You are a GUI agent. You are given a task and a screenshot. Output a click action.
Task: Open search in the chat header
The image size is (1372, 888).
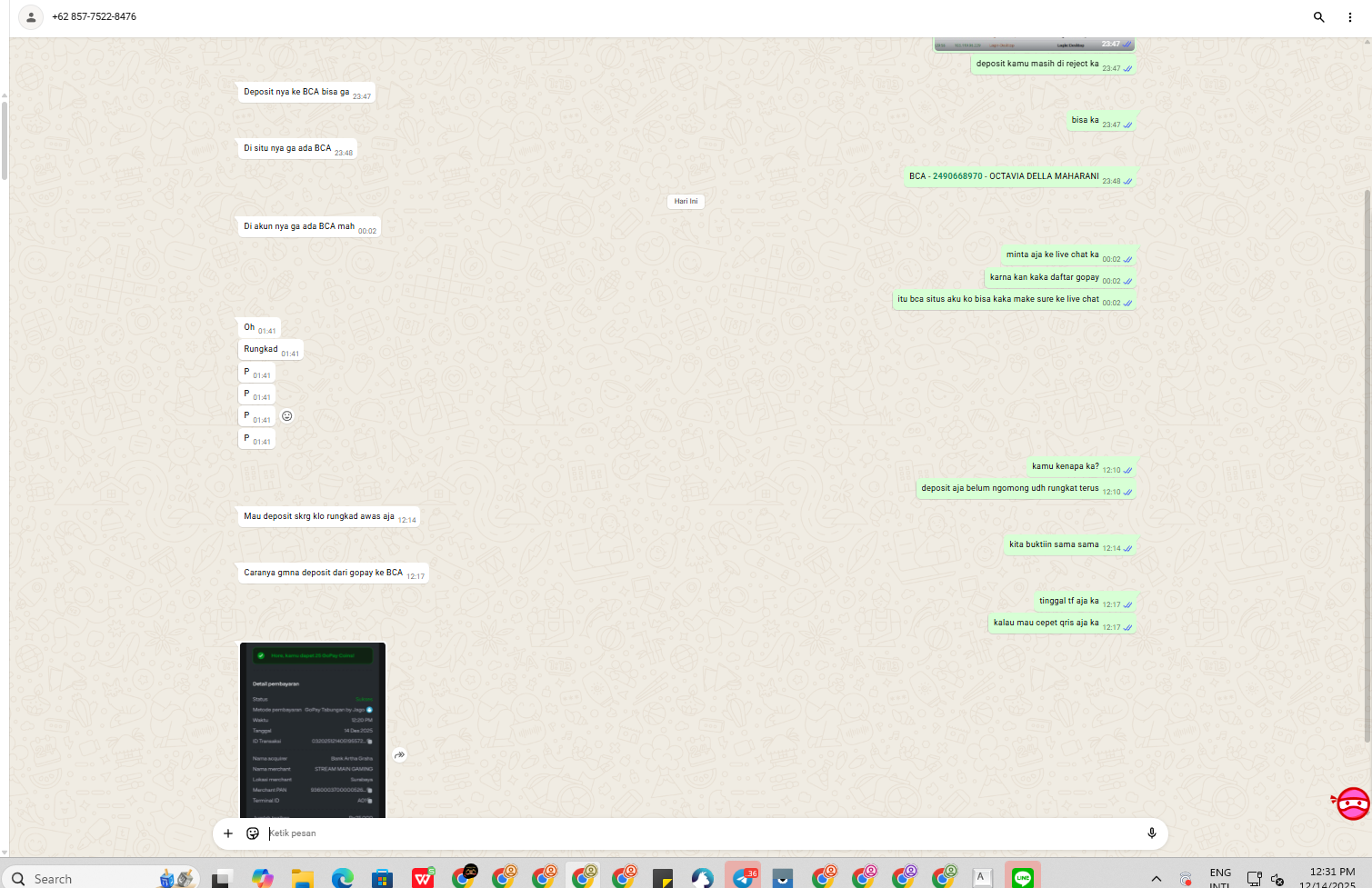point(1318,17)
